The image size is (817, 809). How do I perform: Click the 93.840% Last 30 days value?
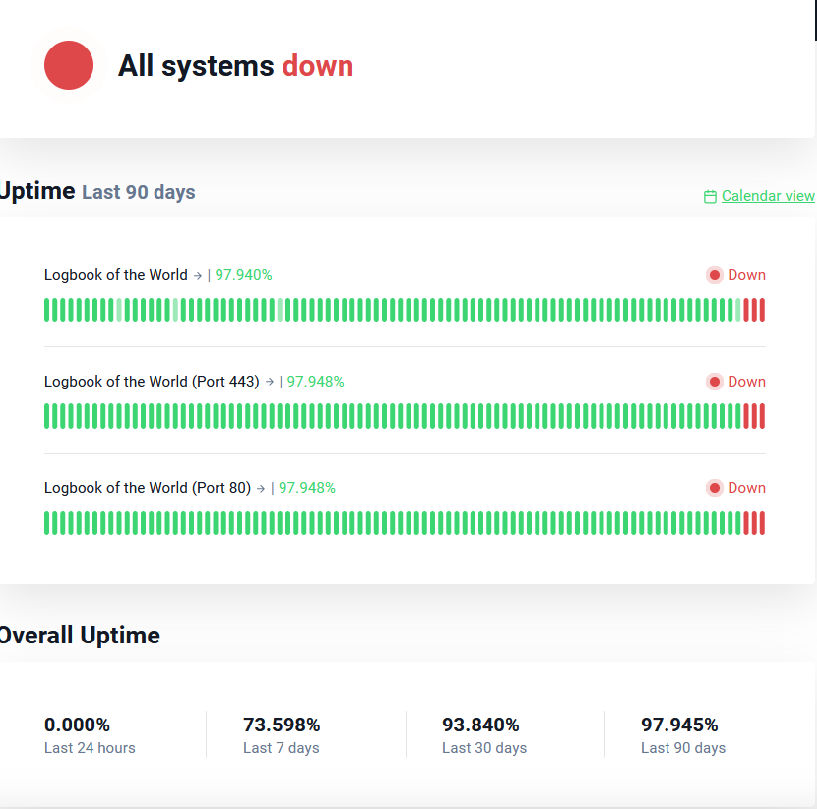(x=480, y=725)
